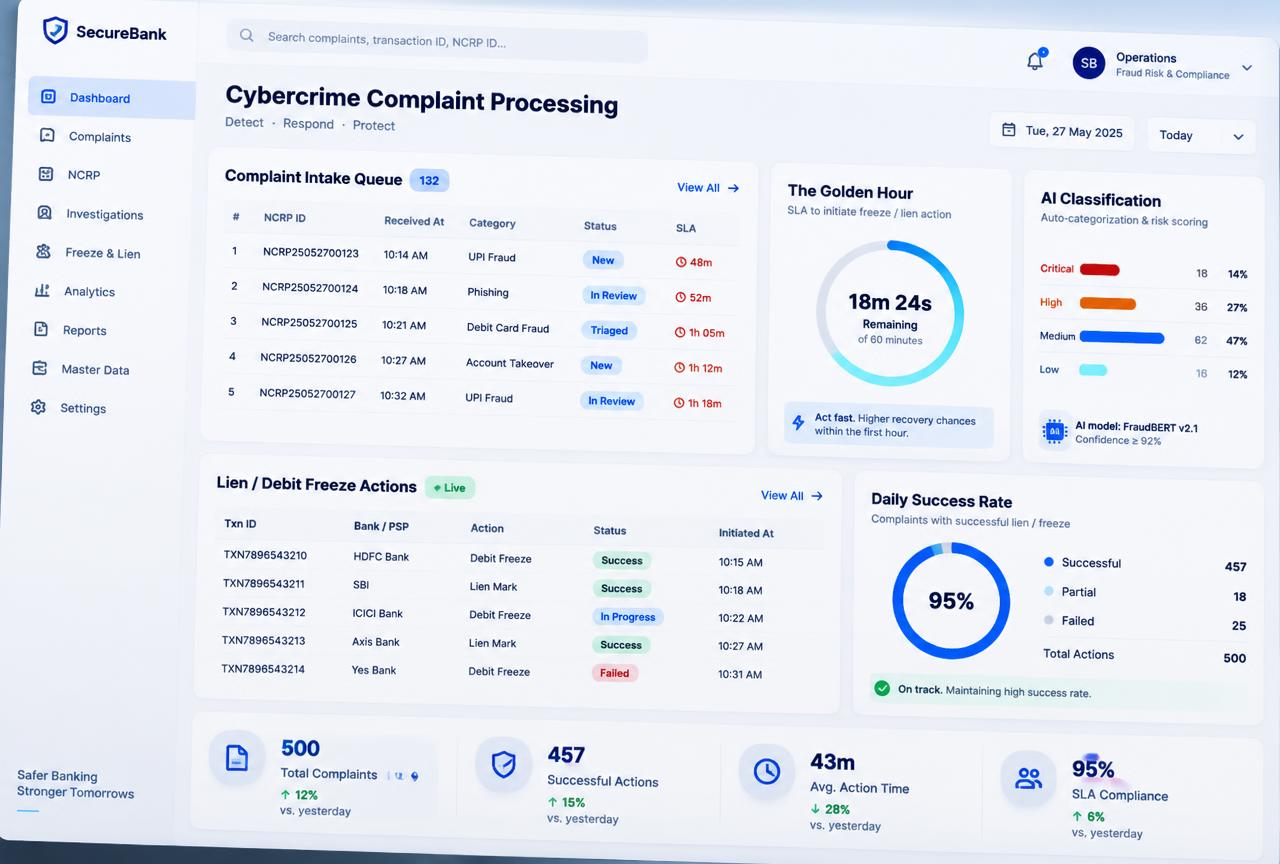1280x864 pixels.
Task: Select complaint NCRP25052700126
Action: (308, 358)
